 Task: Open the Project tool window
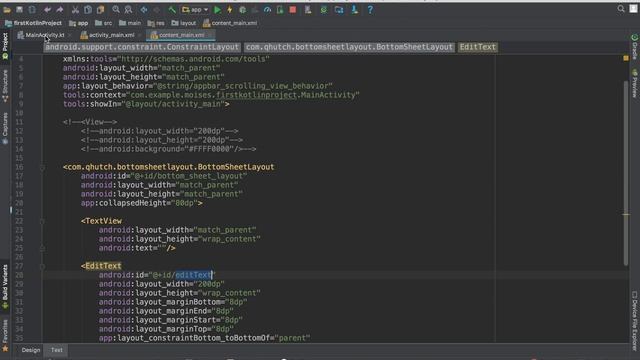[x=5, y=46]
